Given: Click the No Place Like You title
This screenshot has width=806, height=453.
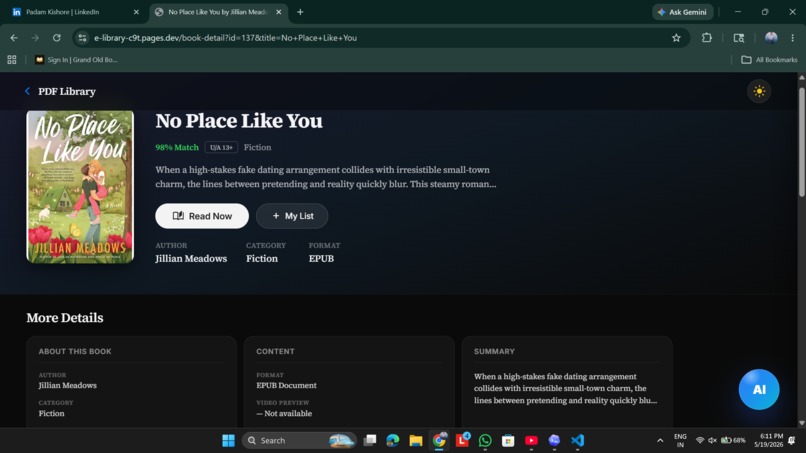Looking at the screenshot, I should click(239, 121).
